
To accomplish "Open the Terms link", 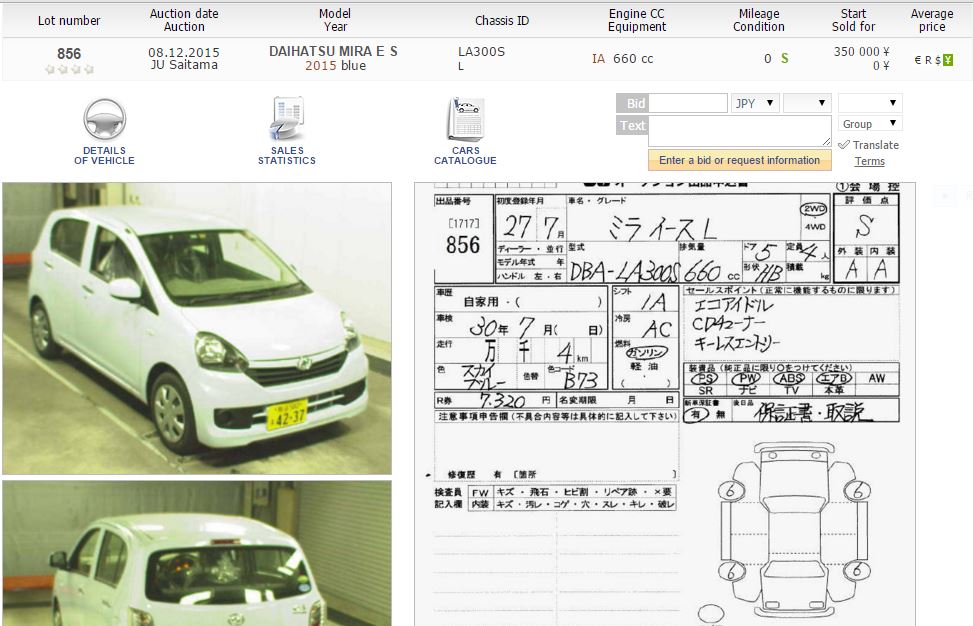I will tap(869, 161).
